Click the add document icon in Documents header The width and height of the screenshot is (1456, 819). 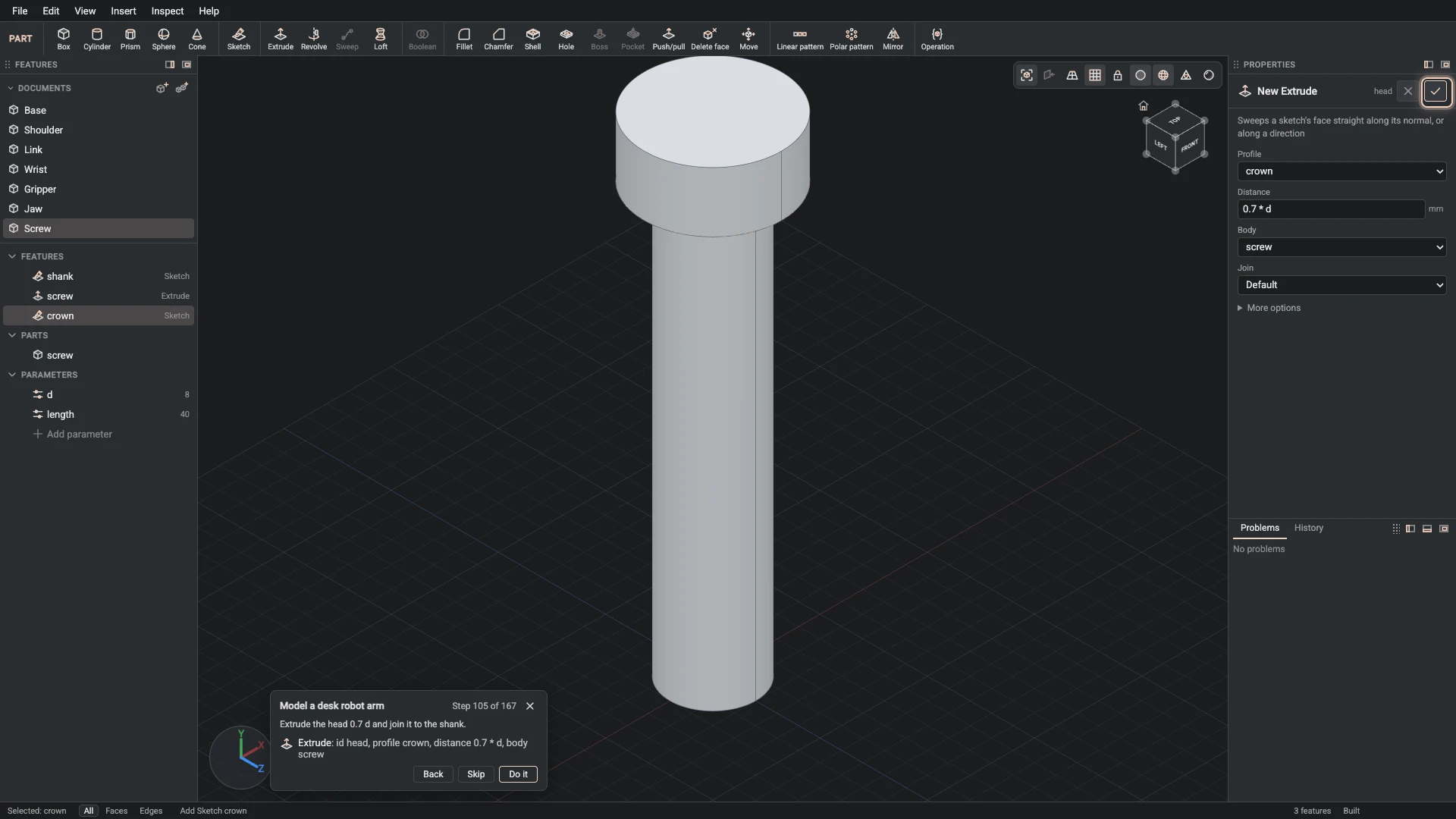click(162, 88)
